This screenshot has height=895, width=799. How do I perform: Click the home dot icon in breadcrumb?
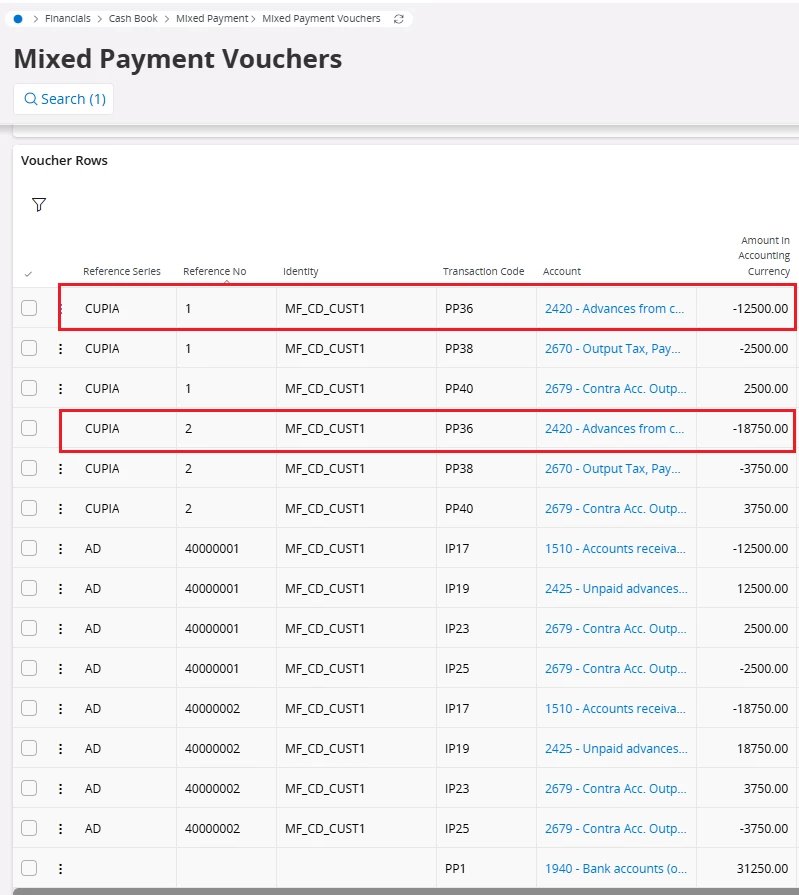[x=18, y=19]
